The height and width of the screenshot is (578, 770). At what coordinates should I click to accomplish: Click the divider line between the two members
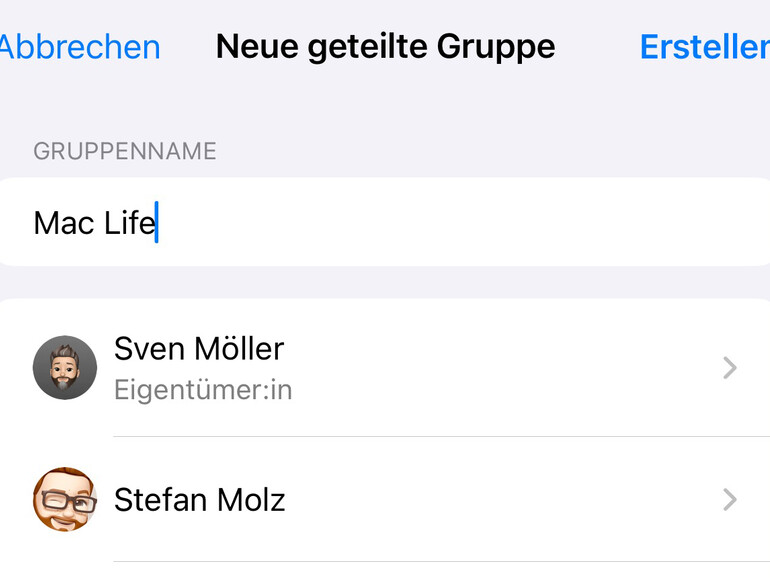[440, 436]
